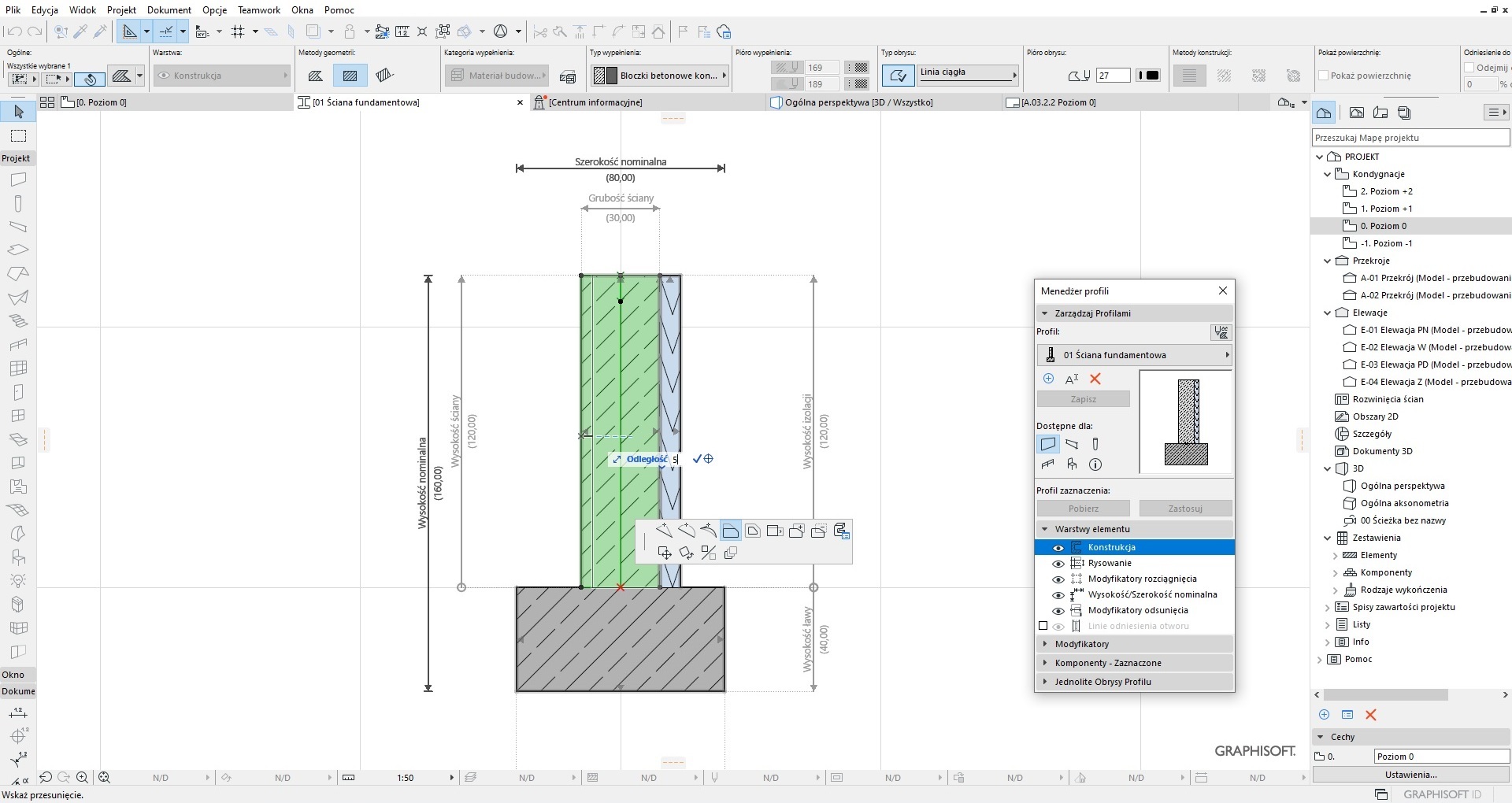Click the profile preview thumbnail
The height and width of the screenshot is (803, 1512).
click(1186, 422)
